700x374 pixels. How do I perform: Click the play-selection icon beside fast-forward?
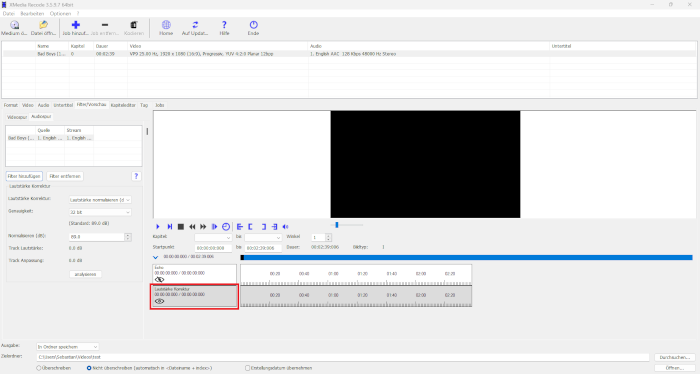coord(214,227)
